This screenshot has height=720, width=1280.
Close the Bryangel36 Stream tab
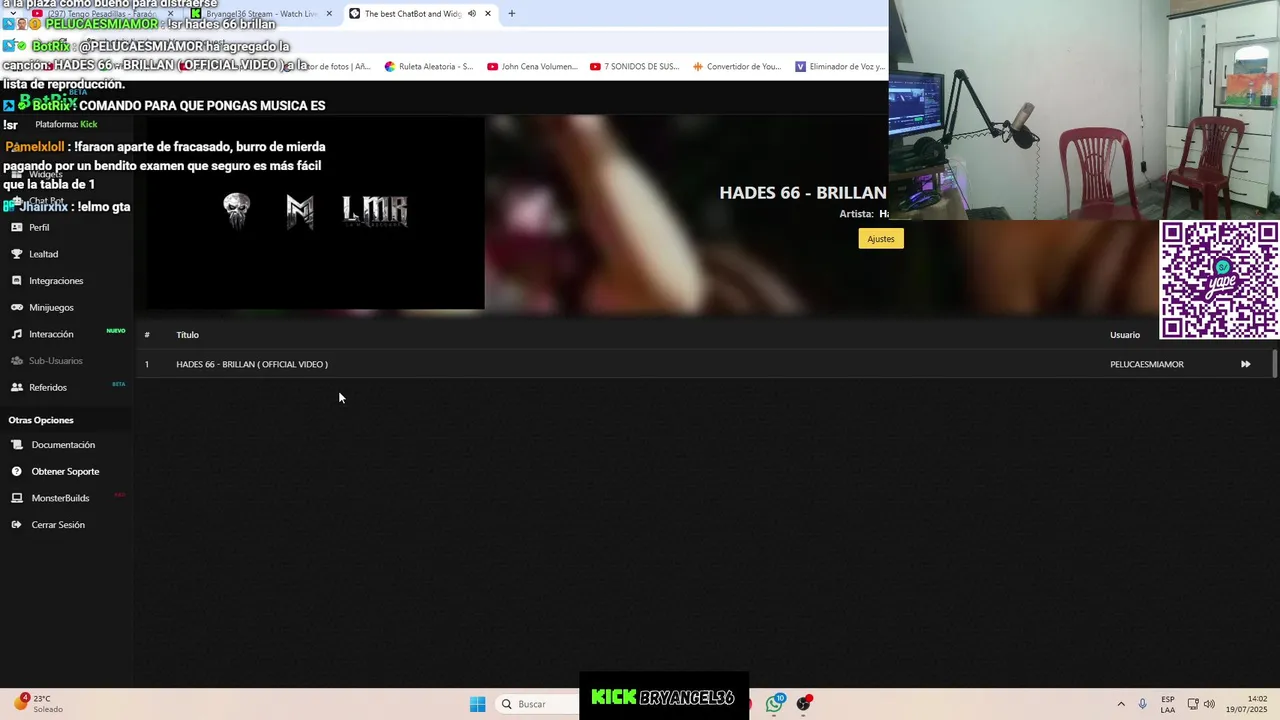(329, 14)
